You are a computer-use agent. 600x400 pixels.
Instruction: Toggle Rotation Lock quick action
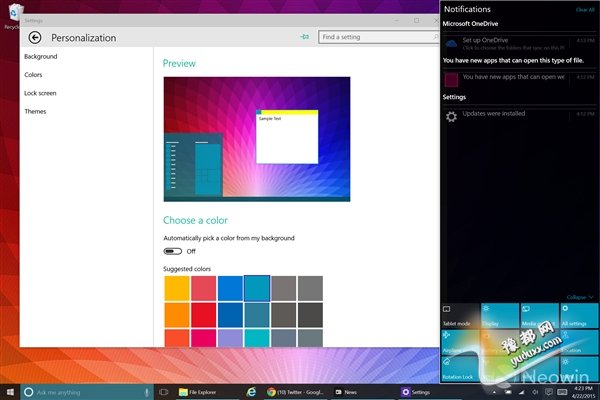(458, 366)
